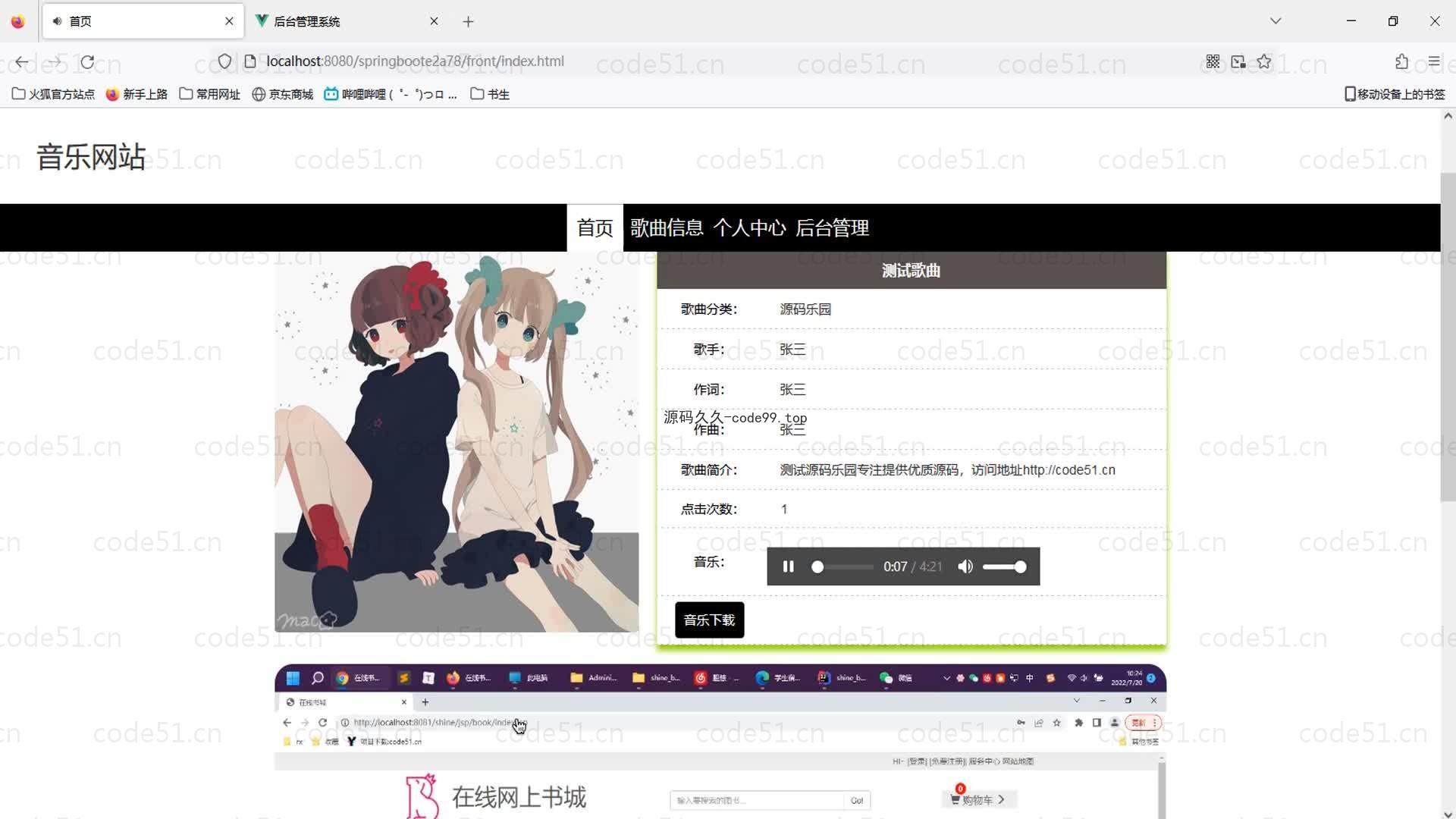Open the 歌曲信息 navigation item

click(x=667, y=227)
